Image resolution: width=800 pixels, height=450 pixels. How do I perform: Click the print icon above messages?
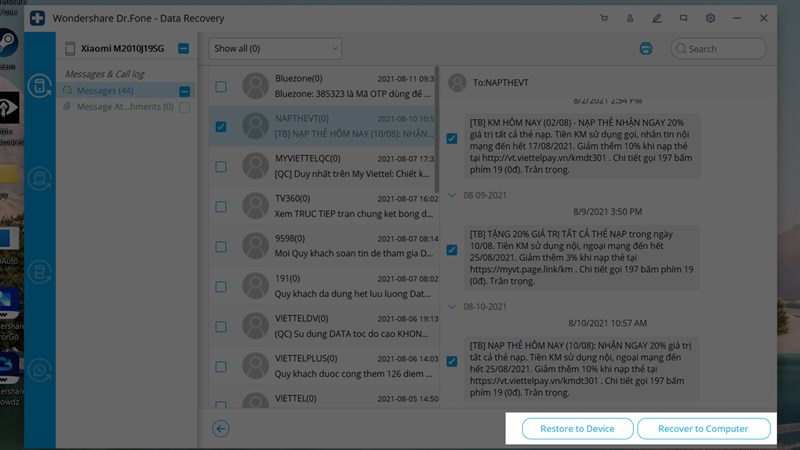(646, 48)
